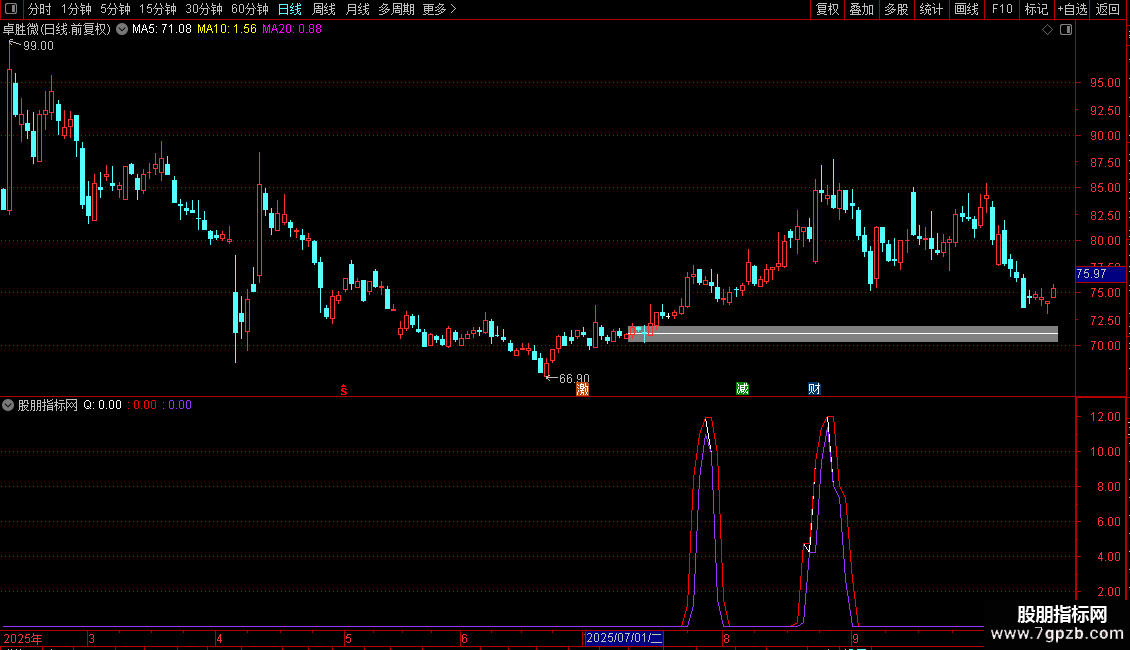1130x650 pixels.
Task: Switch to 月线 monthly chart
Action: (357, 9)
